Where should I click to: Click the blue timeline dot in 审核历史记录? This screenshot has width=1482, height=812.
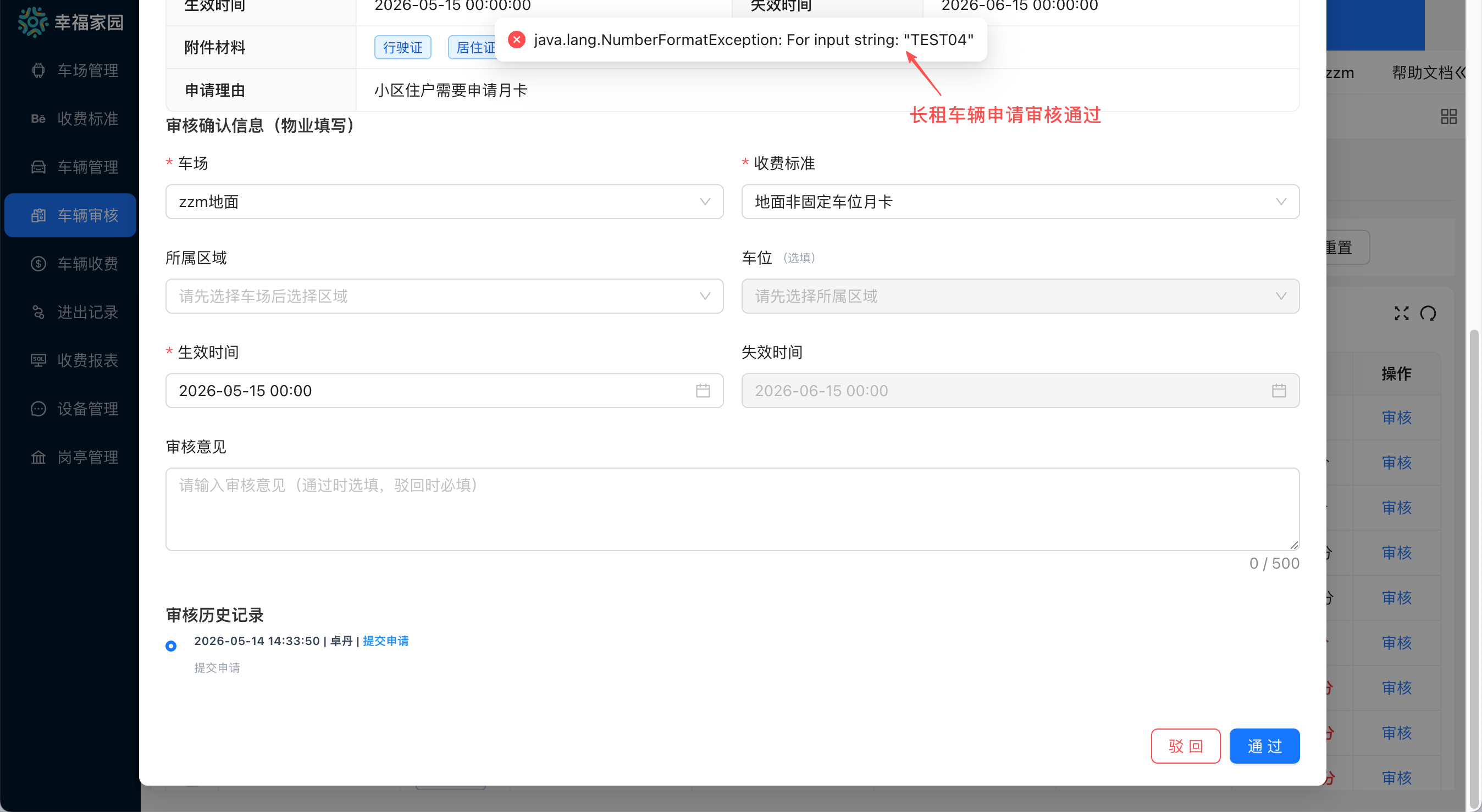(x=171, y=646)
